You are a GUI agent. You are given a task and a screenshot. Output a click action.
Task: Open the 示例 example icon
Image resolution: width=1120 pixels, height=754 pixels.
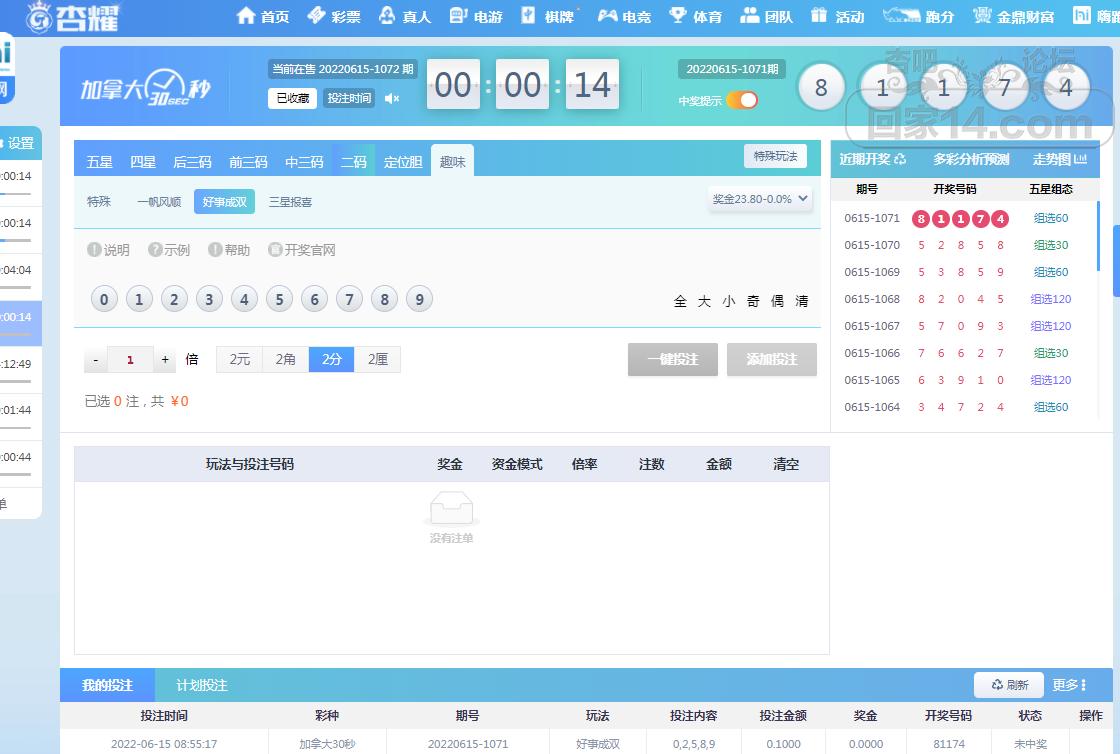pos(155,250)
